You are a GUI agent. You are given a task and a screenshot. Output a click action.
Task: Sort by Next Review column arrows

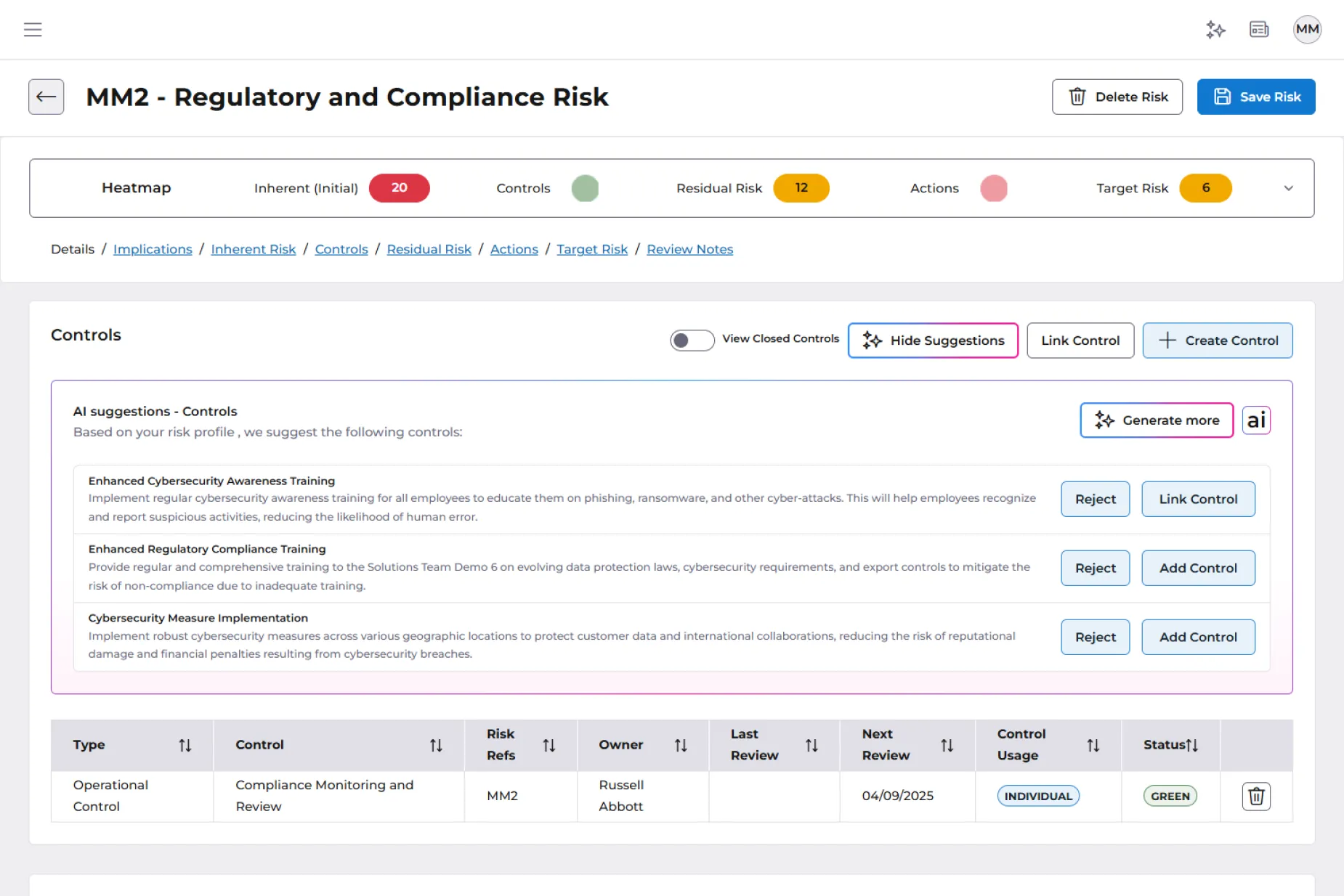pos(947,746)
